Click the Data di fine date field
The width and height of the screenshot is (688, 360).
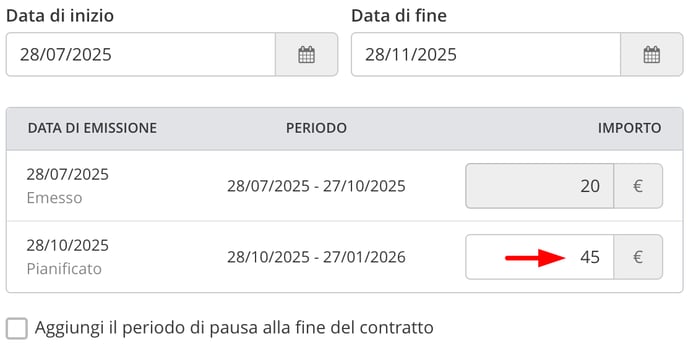pos(486,54)
